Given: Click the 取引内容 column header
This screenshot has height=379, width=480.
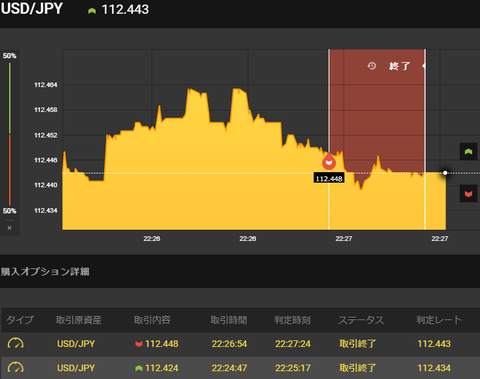Looking at the screenshot, I should pos(152,320).
